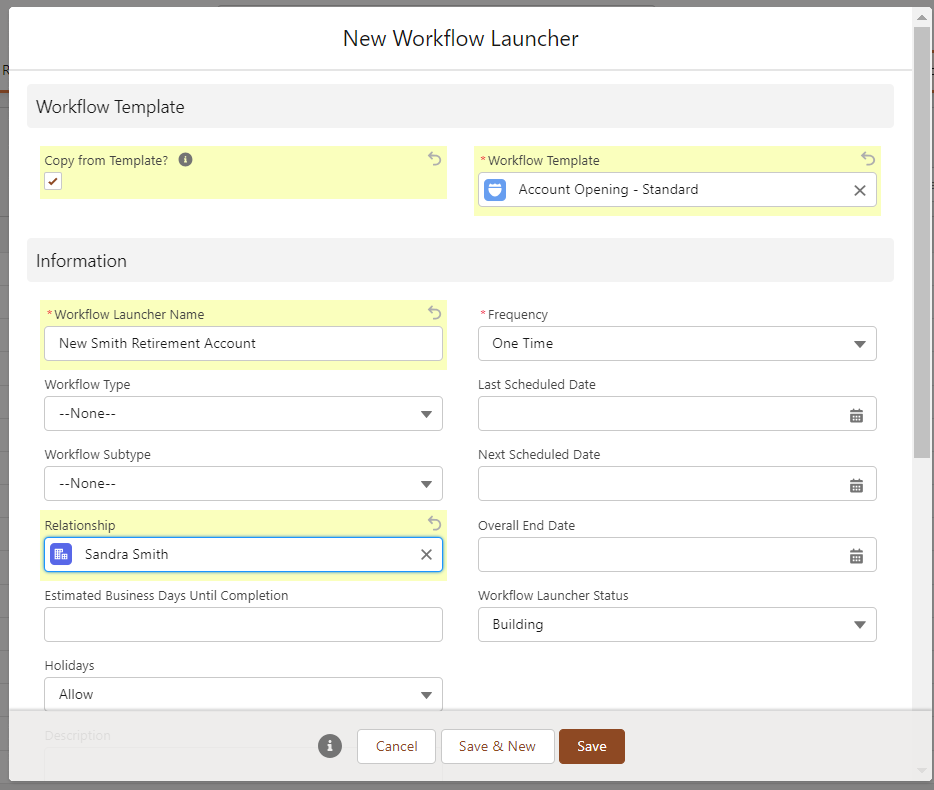Click the Sandra Smith relationship text
The height and width of the screenshot is (790, 934).
coord(126,554)
